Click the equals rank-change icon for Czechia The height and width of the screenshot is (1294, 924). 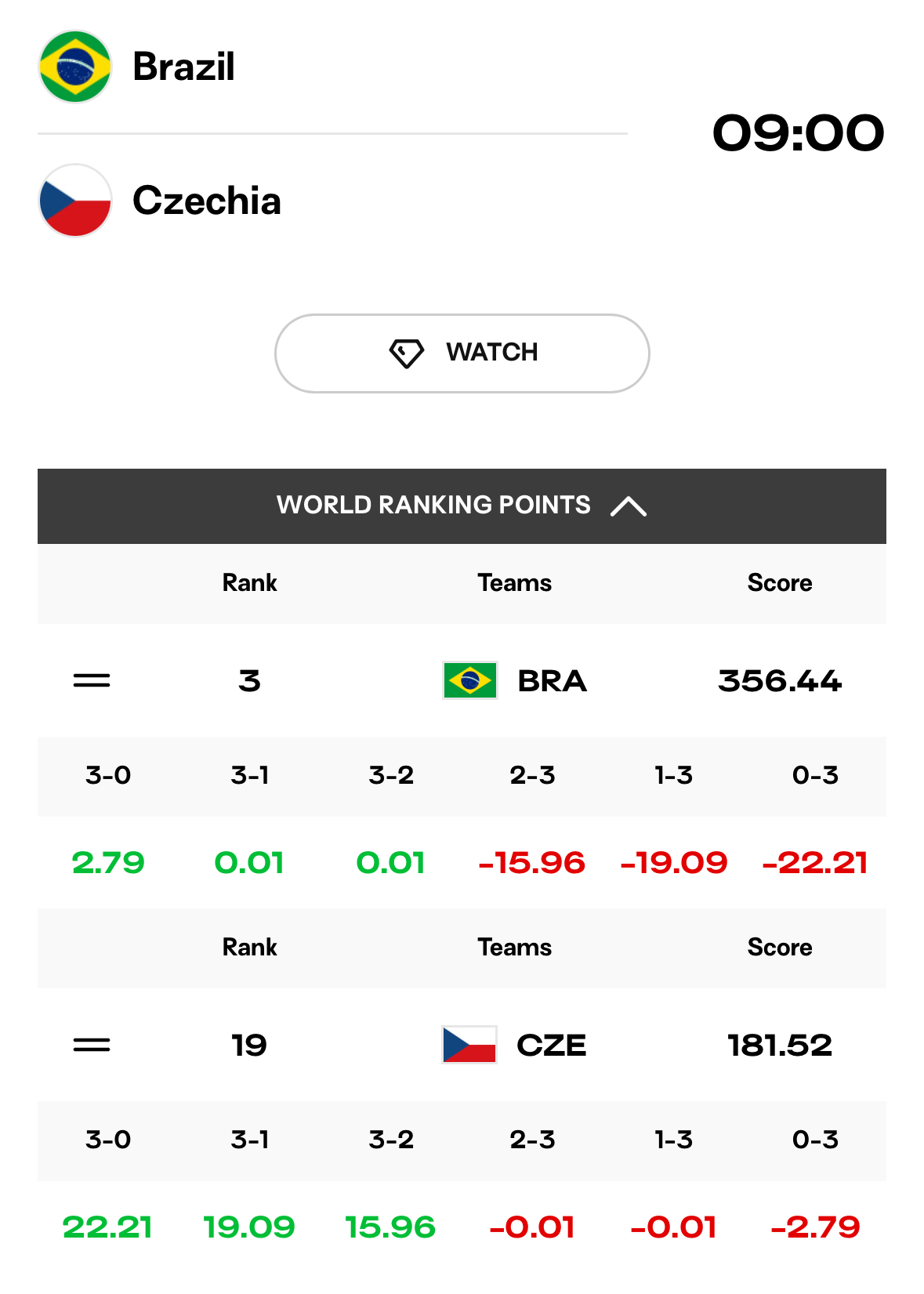92,1045
